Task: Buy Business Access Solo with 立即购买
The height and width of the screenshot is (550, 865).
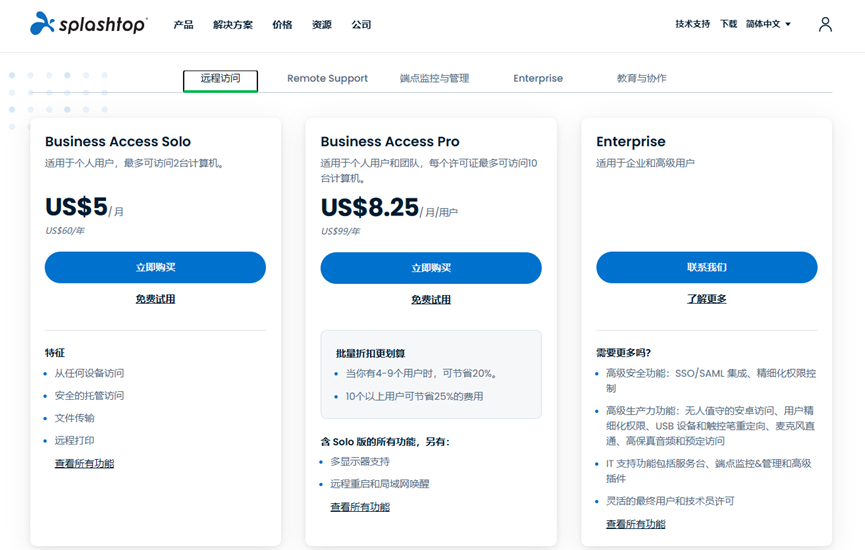Action: click(155, 268)
